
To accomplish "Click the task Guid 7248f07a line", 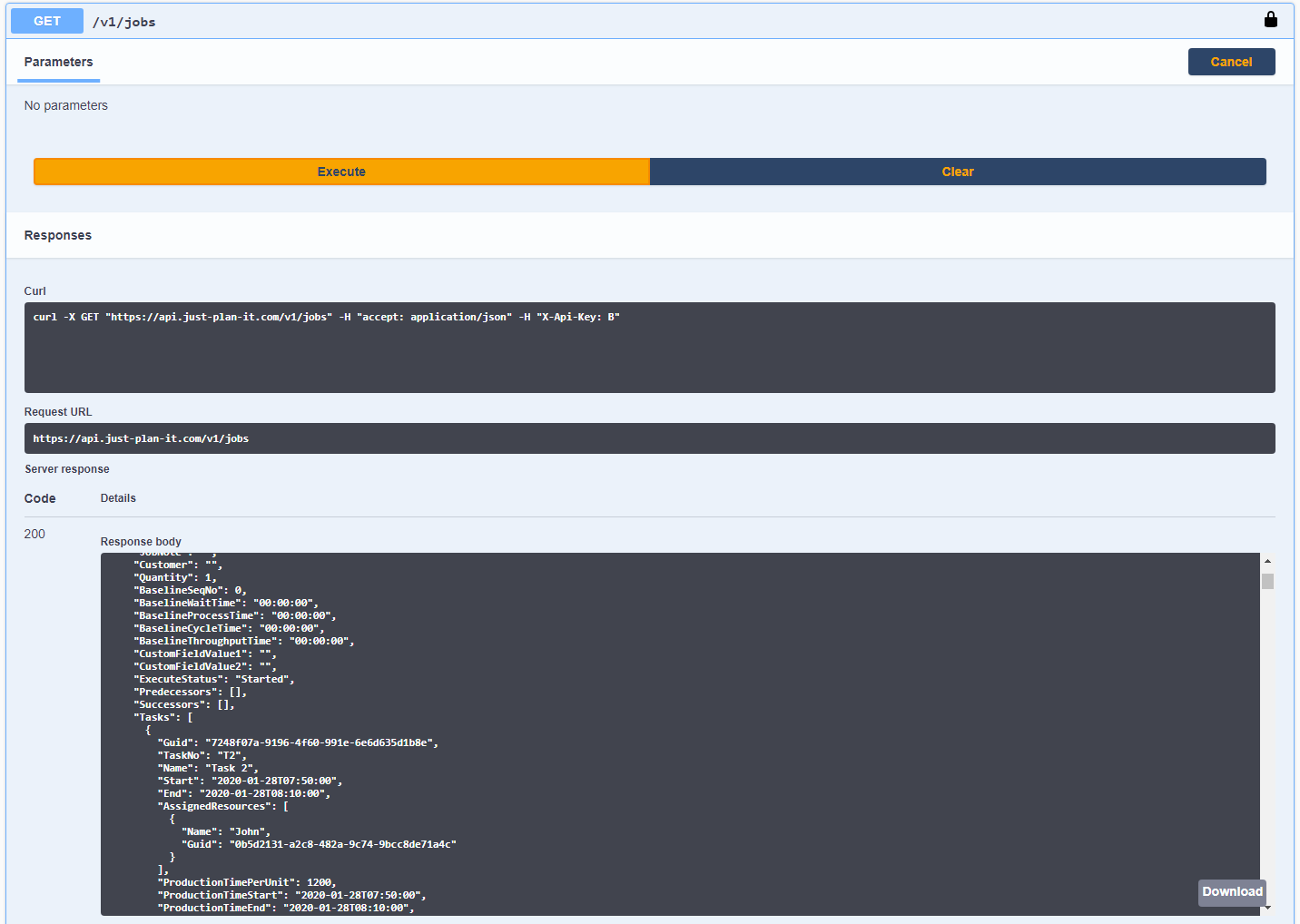I will point(298,742).
